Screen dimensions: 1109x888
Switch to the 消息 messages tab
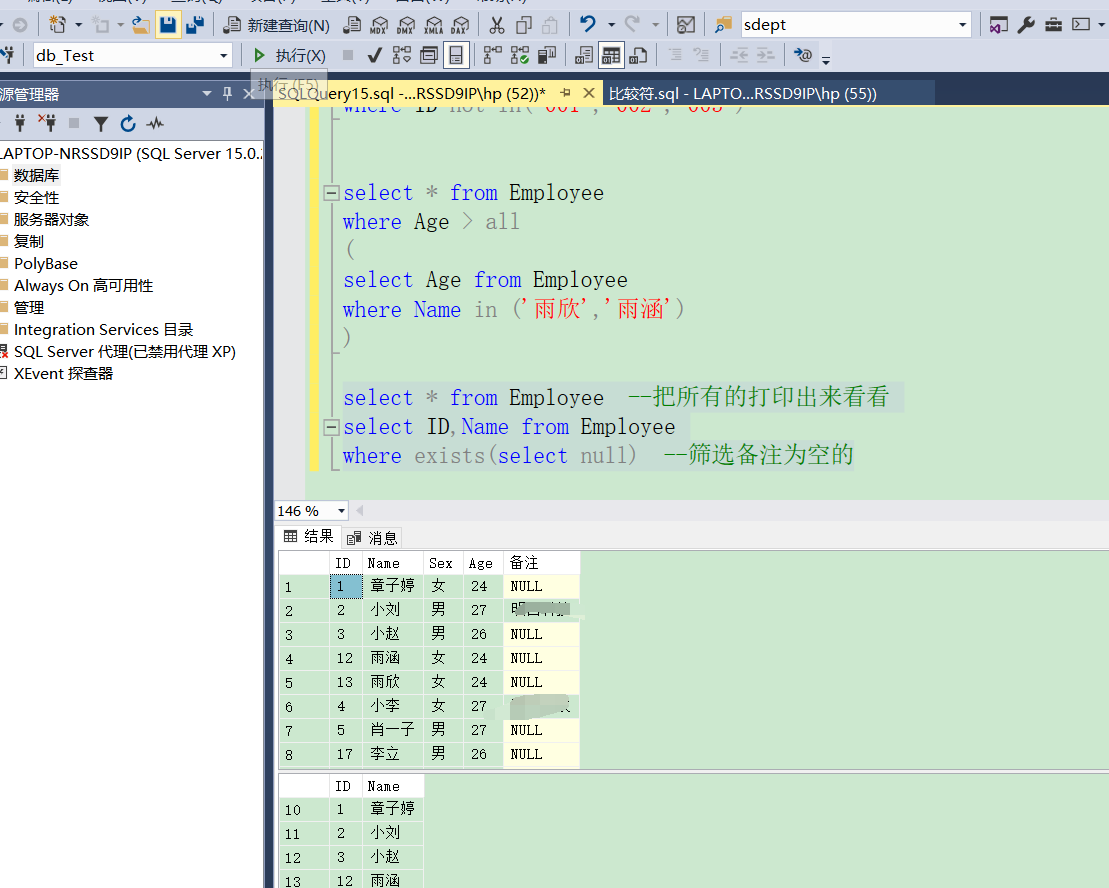[x=373, y=538]
